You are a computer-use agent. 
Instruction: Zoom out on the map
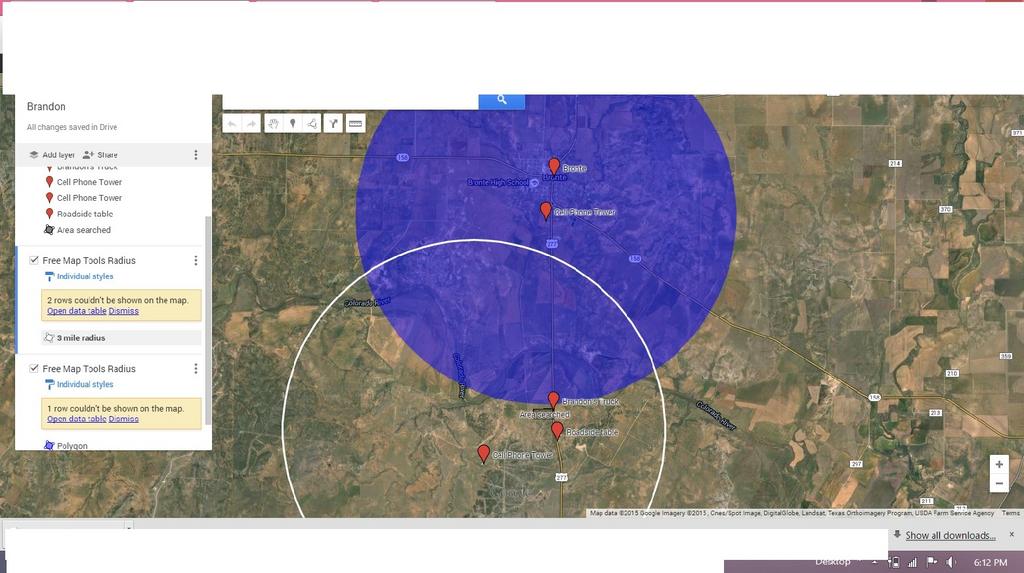998,484
